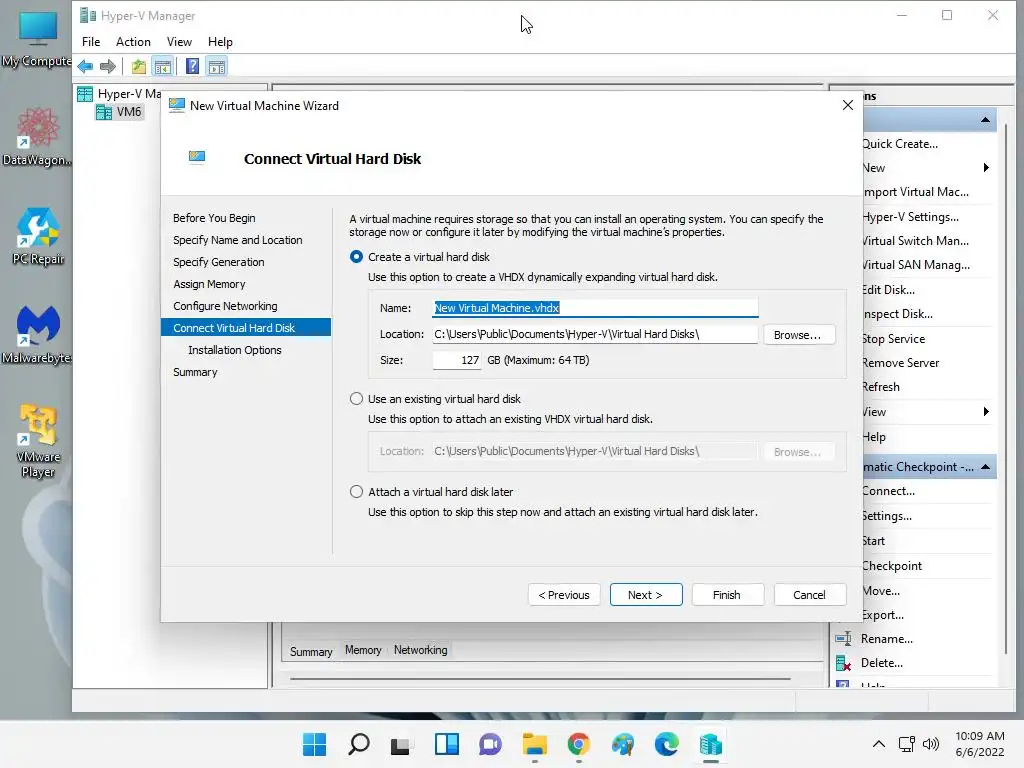
Task: Click the Up one level folder icon
Action: click(x=138, y=67)
